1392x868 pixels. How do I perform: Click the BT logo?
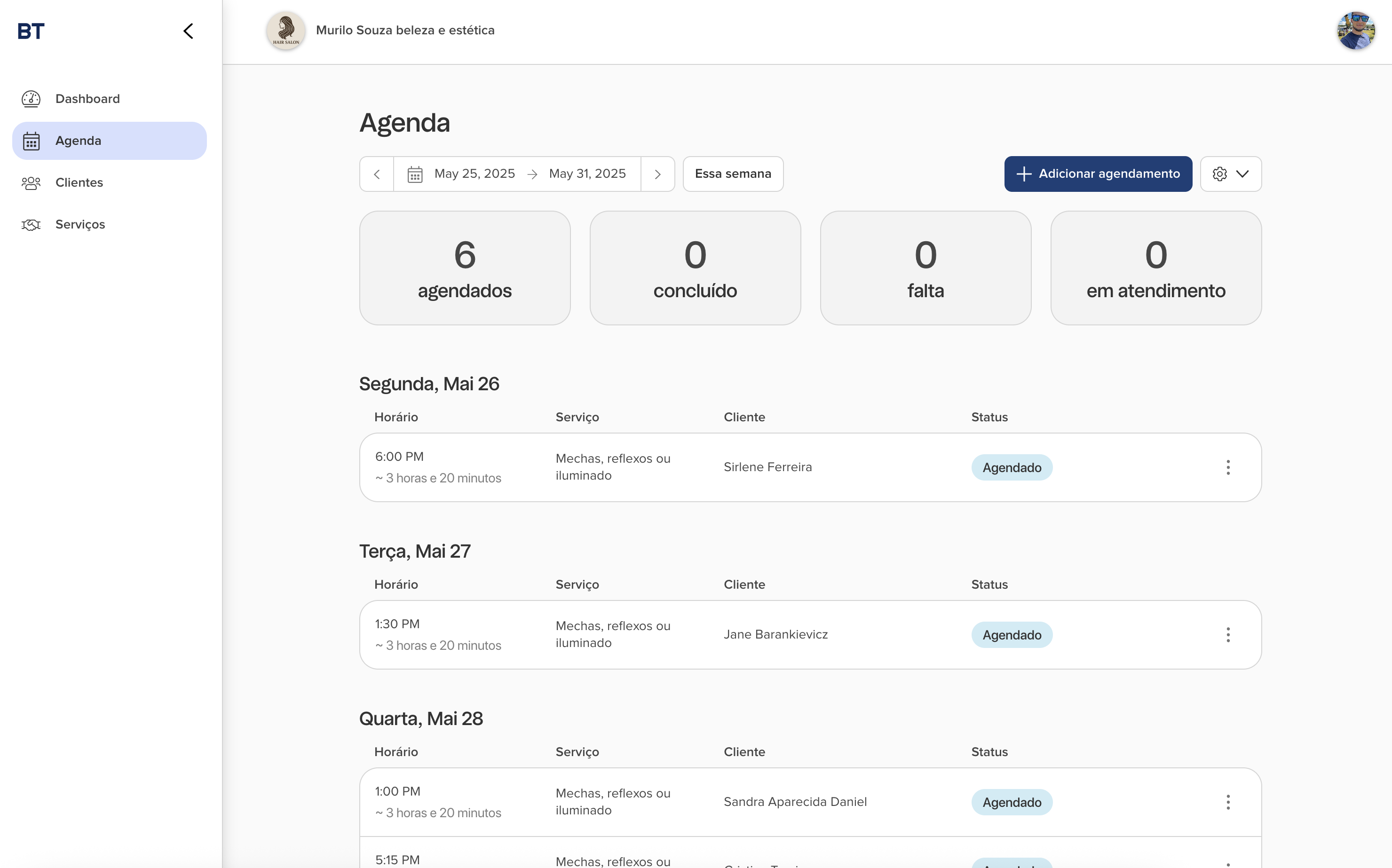(31, 32)
